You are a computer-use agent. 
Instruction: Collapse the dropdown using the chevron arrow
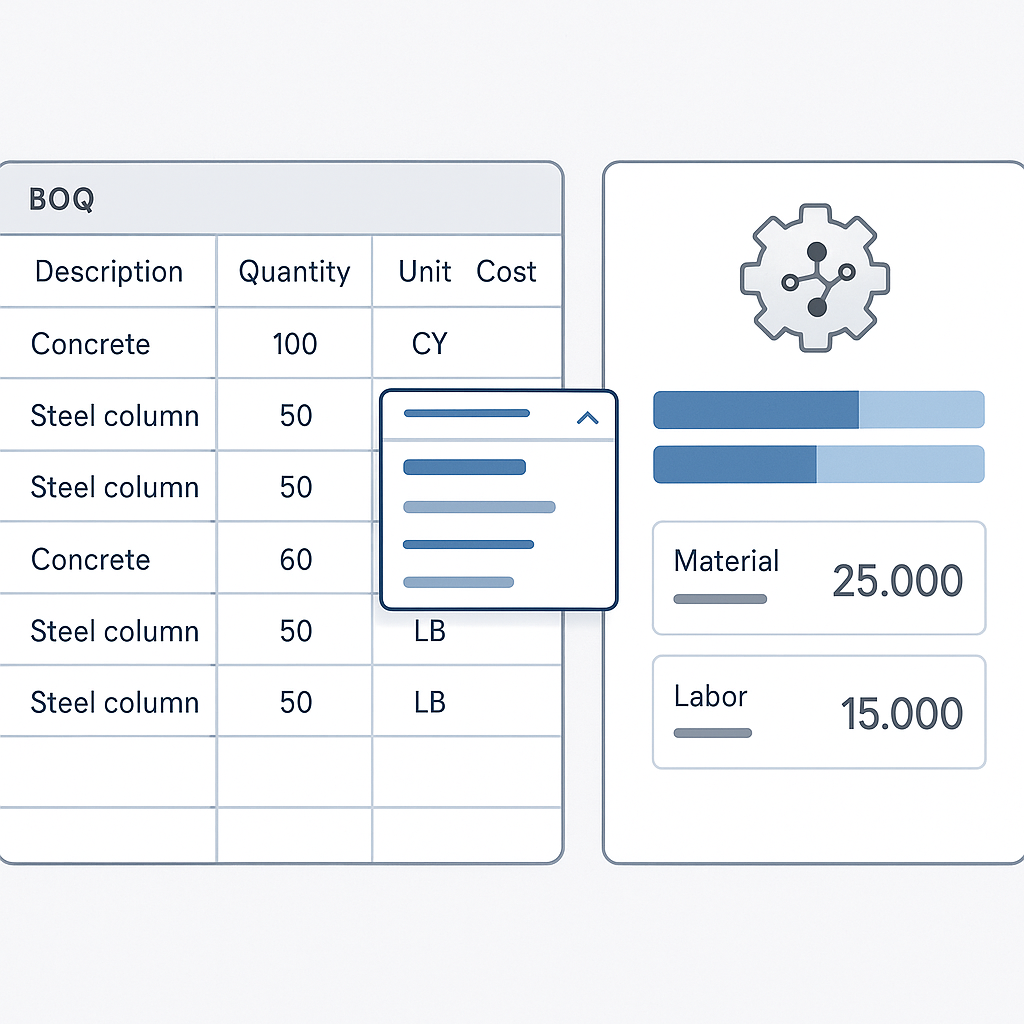[x=588, y=418]
